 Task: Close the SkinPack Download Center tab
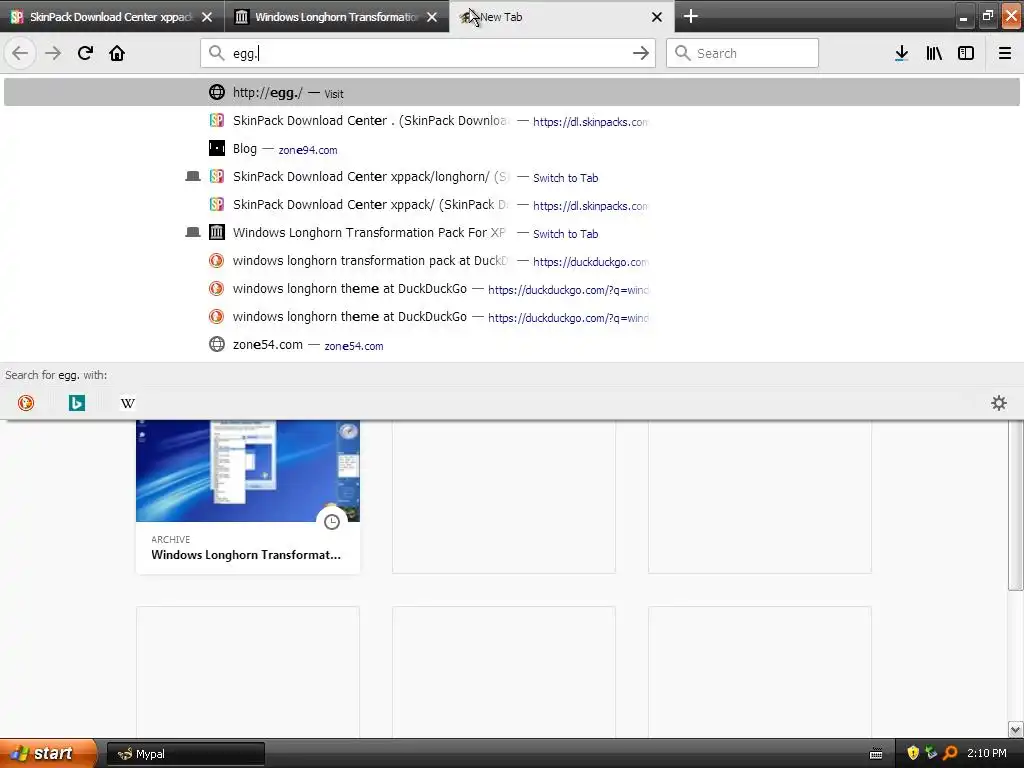coord(207,17)
